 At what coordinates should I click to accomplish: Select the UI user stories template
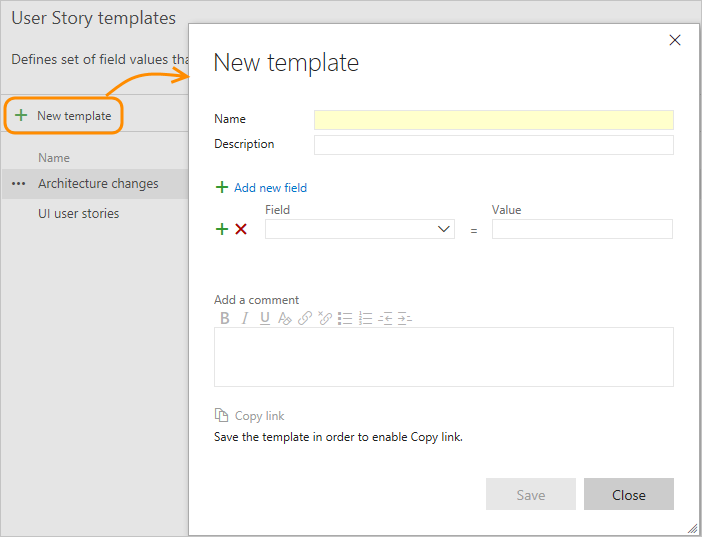click(x=78, y=213)
